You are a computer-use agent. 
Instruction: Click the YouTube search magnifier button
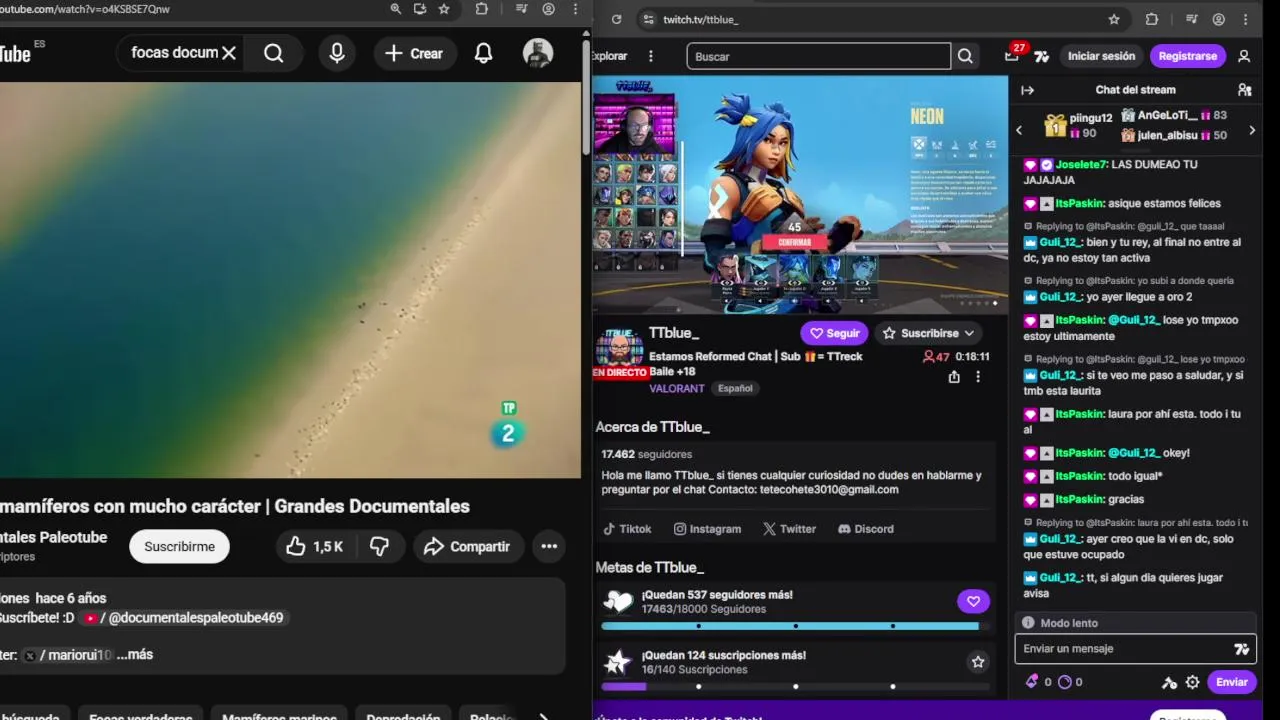pyautogui.click(x=274, y=53)
